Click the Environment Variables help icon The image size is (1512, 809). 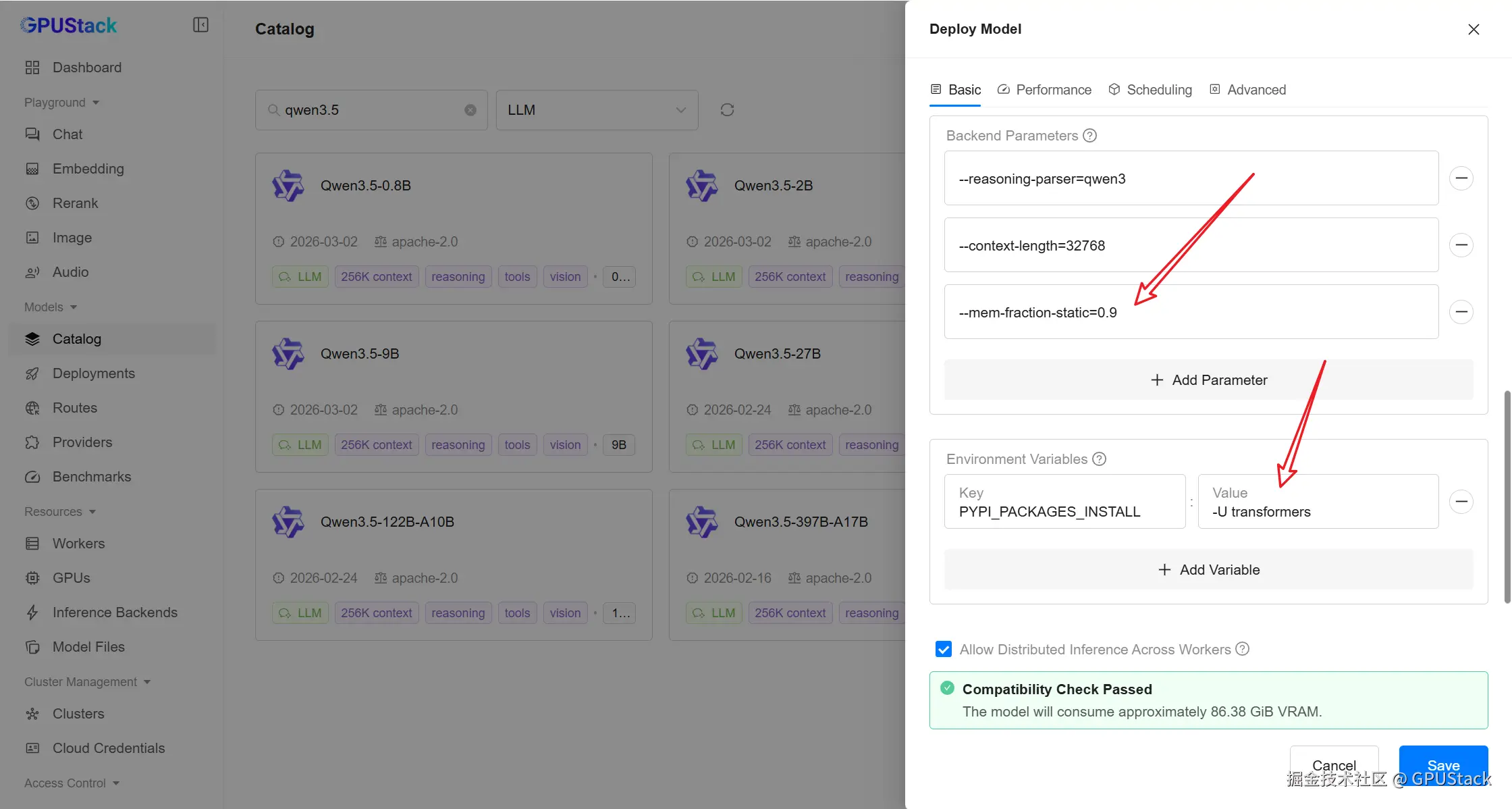(1099, 459)
